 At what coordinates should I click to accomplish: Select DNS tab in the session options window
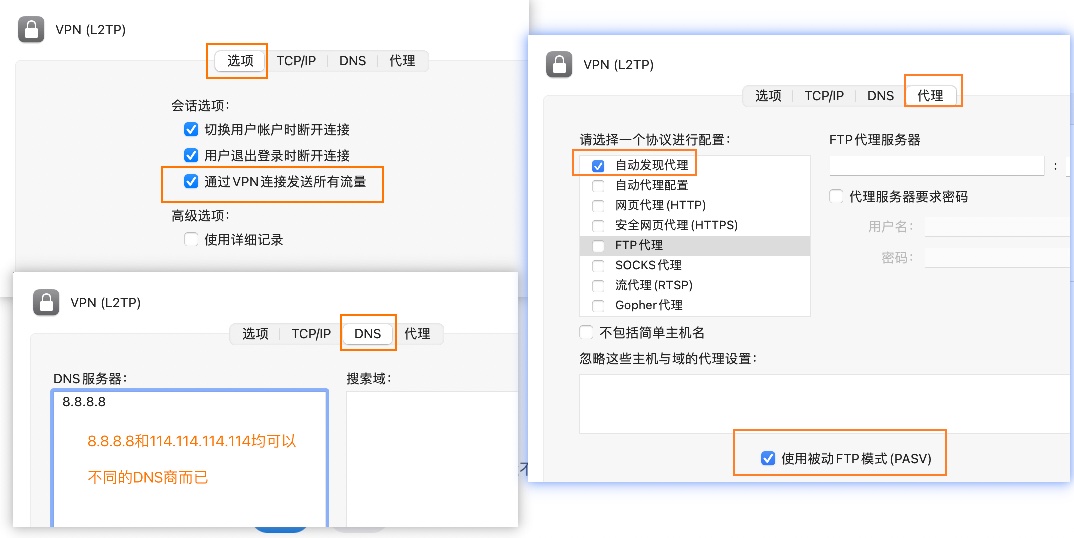pos(352,61)
